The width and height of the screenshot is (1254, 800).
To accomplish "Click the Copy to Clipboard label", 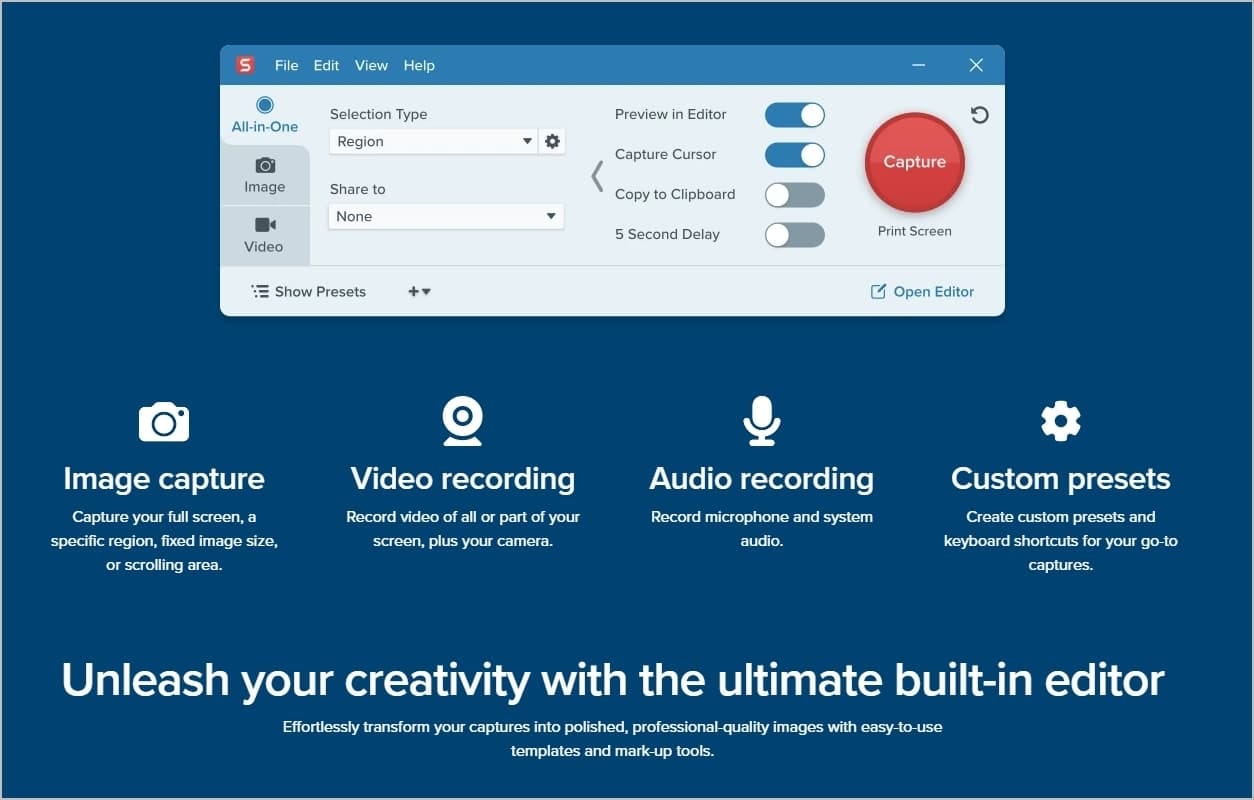I will 675,194.
